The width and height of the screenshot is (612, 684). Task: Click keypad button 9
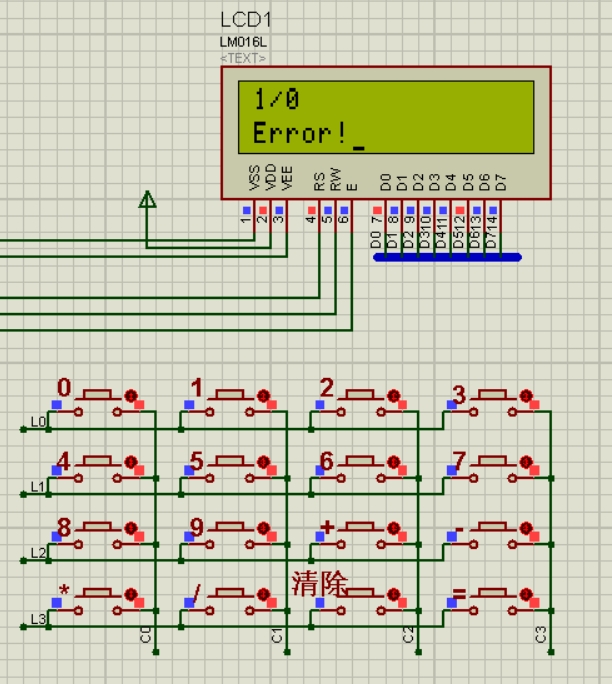229,527
